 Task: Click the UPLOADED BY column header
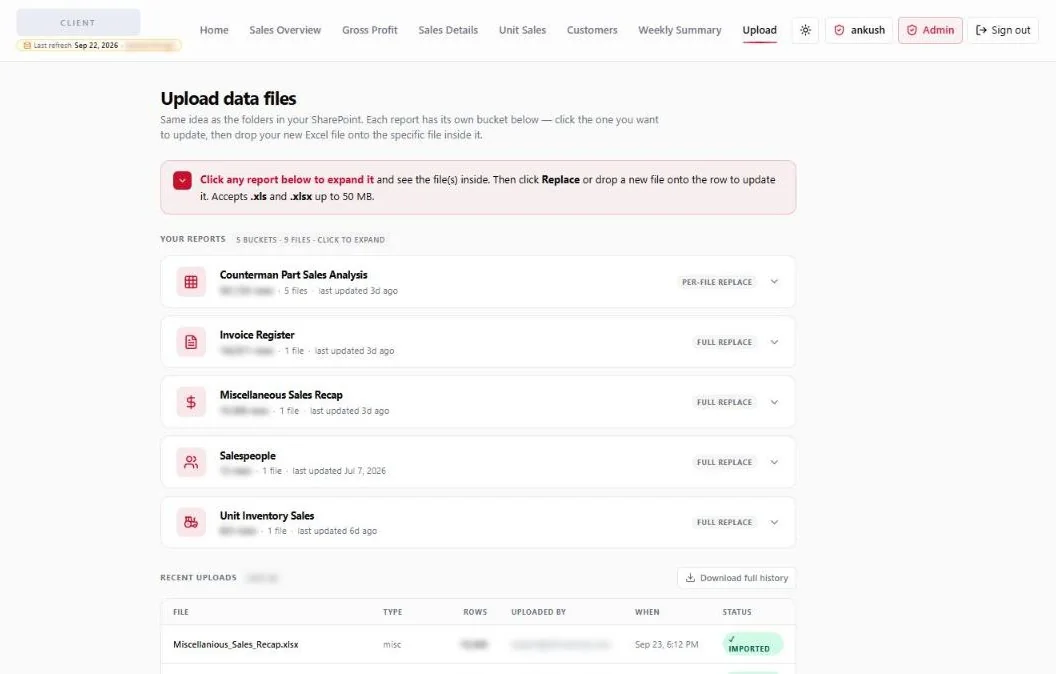click(x=538, y=613)
